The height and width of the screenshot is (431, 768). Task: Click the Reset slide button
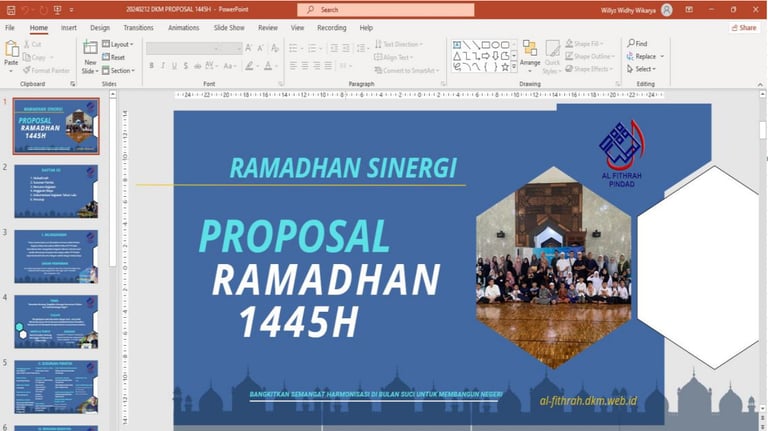click(114, 57)
